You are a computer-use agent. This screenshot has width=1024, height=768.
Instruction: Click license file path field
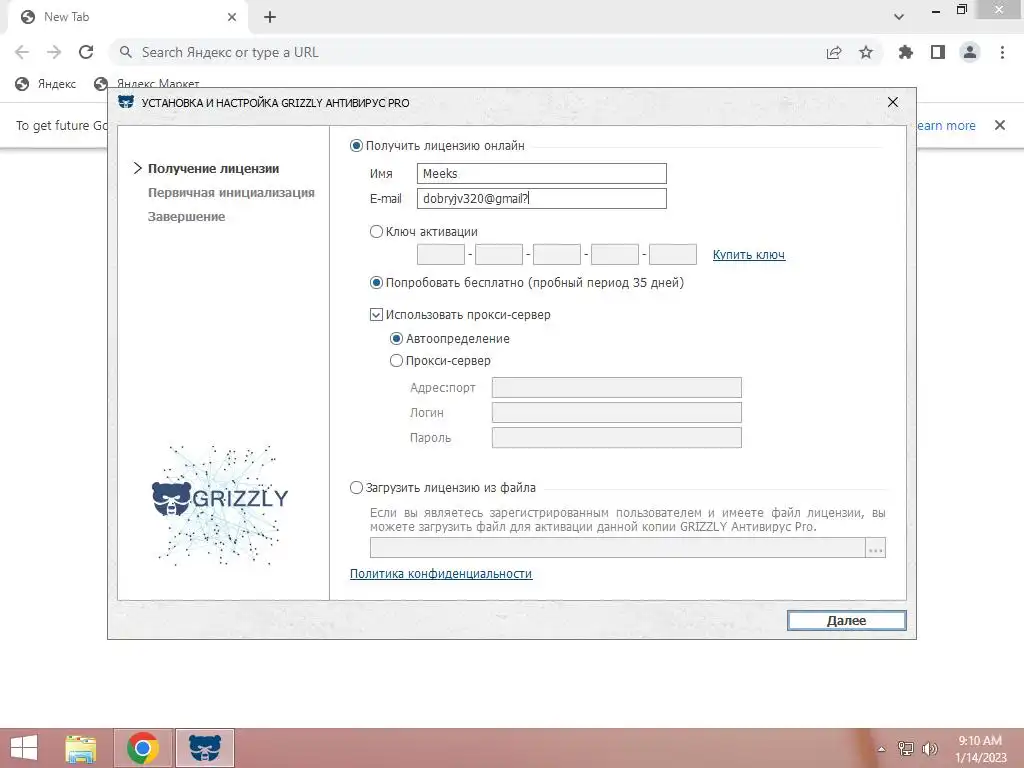617,548
